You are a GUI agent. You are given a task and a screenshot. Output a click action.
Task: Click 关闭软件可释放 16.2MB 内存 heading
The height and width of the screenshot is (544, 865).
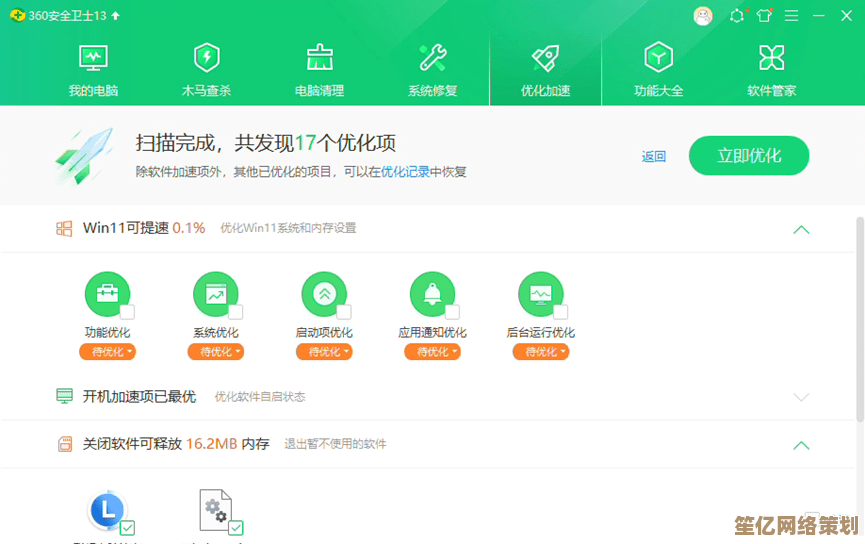click(x=176, y=444)
